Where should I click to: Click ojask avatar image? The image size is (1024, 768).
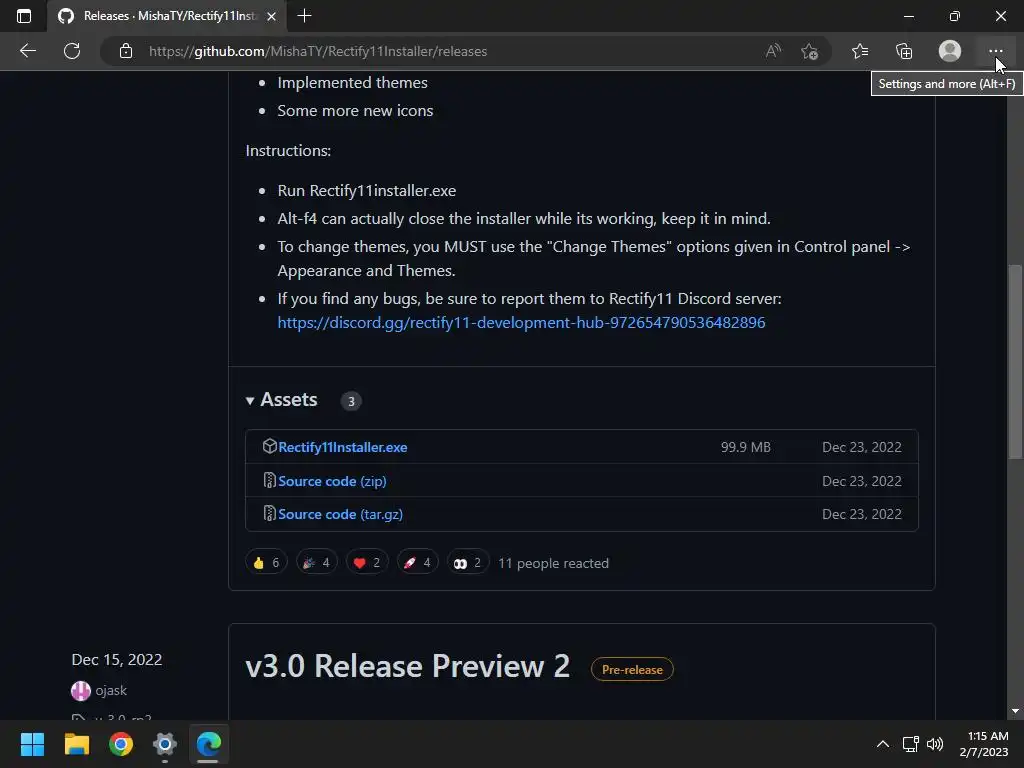coord(81,690)
